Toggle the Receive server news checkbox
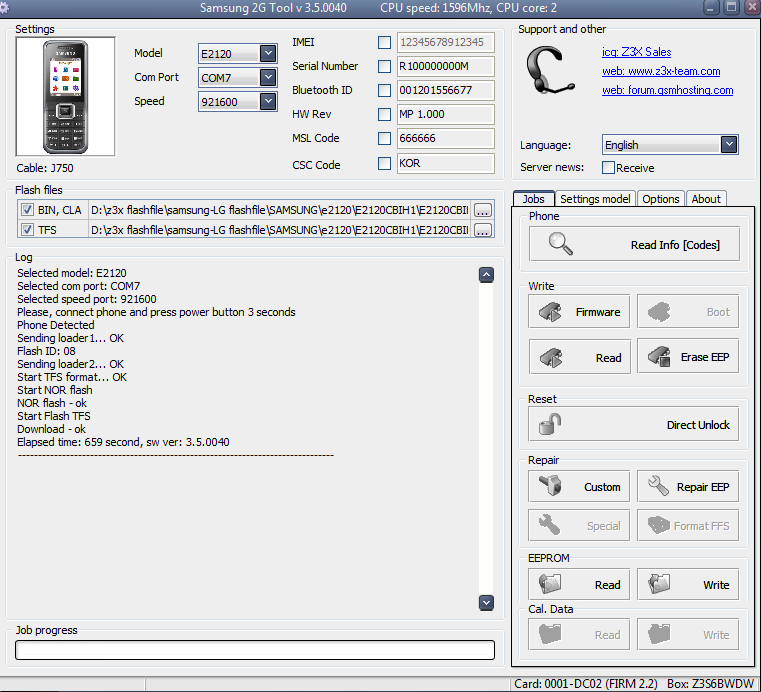Screen dimensions: 761x692 [x=608, y=167]
